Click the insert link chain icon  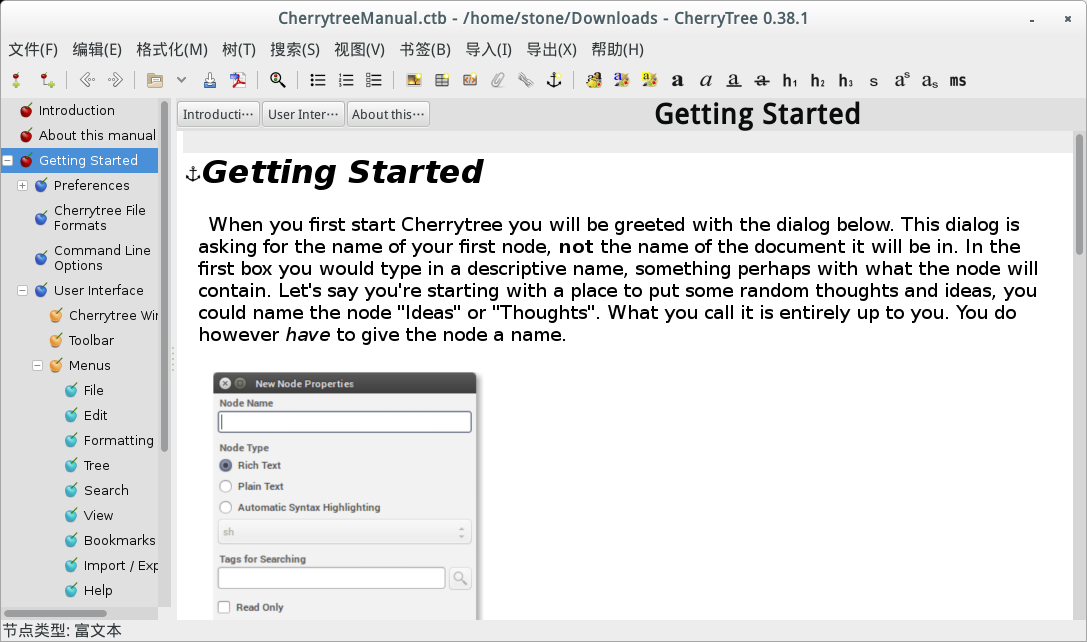click(526, 80)
